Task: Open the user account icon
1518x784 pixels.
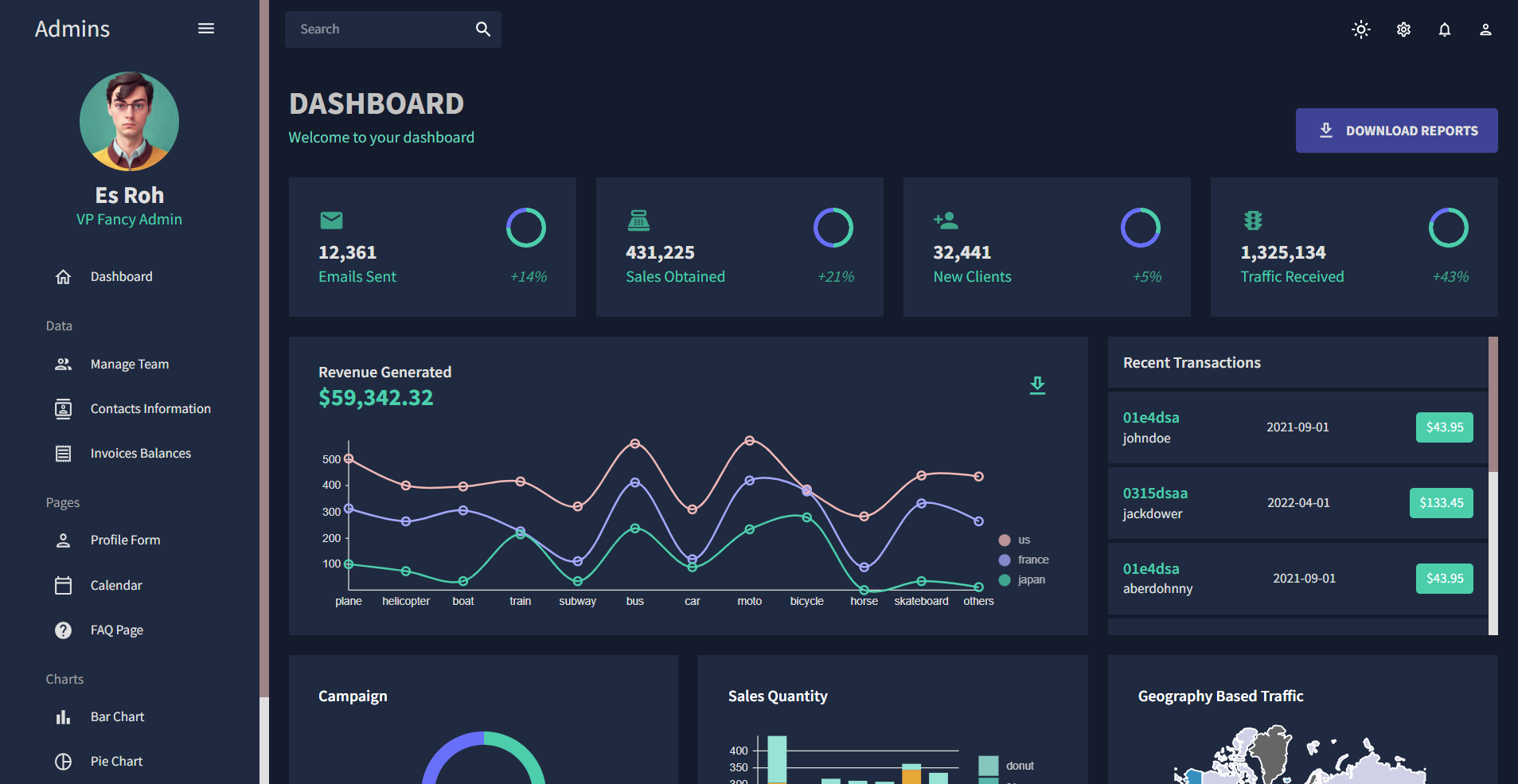Action: (1485, 29)
